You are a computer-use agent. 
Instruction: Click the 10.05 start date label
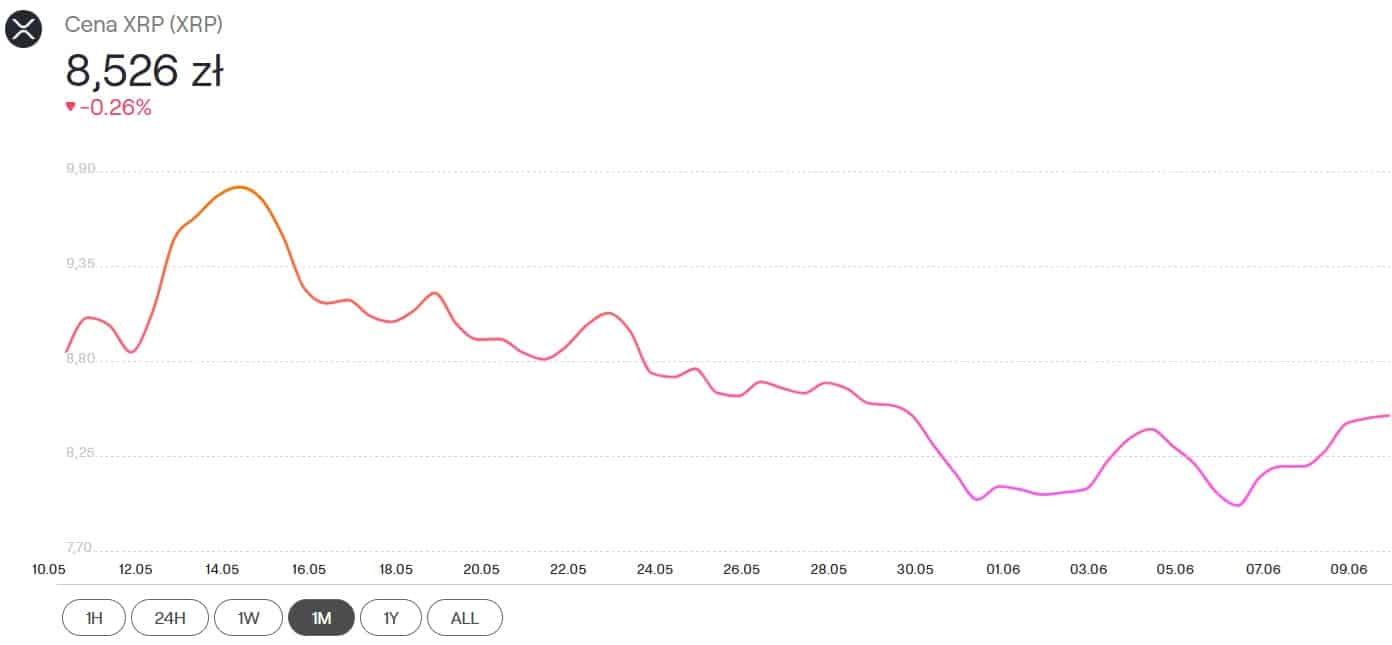48,569
